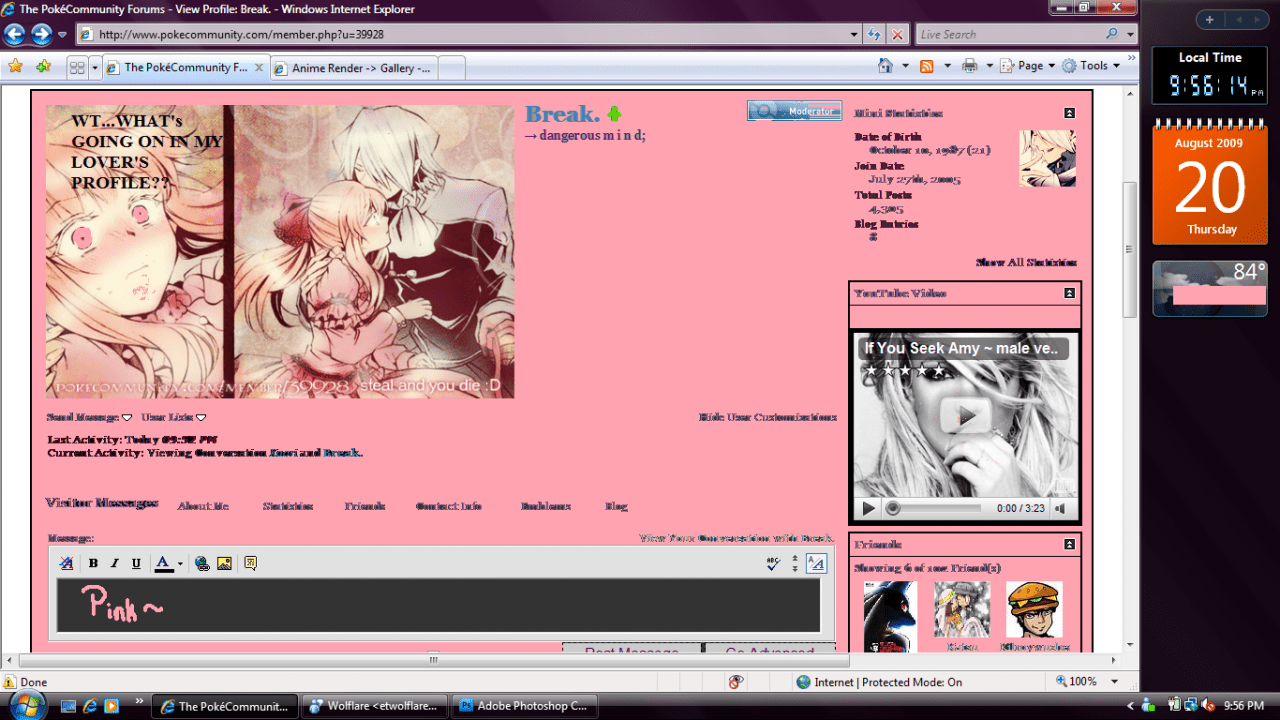This screenshot has width=1280, height=720.
Task: Open the Page menu dropdown
Action: (x=1030, y=66)
